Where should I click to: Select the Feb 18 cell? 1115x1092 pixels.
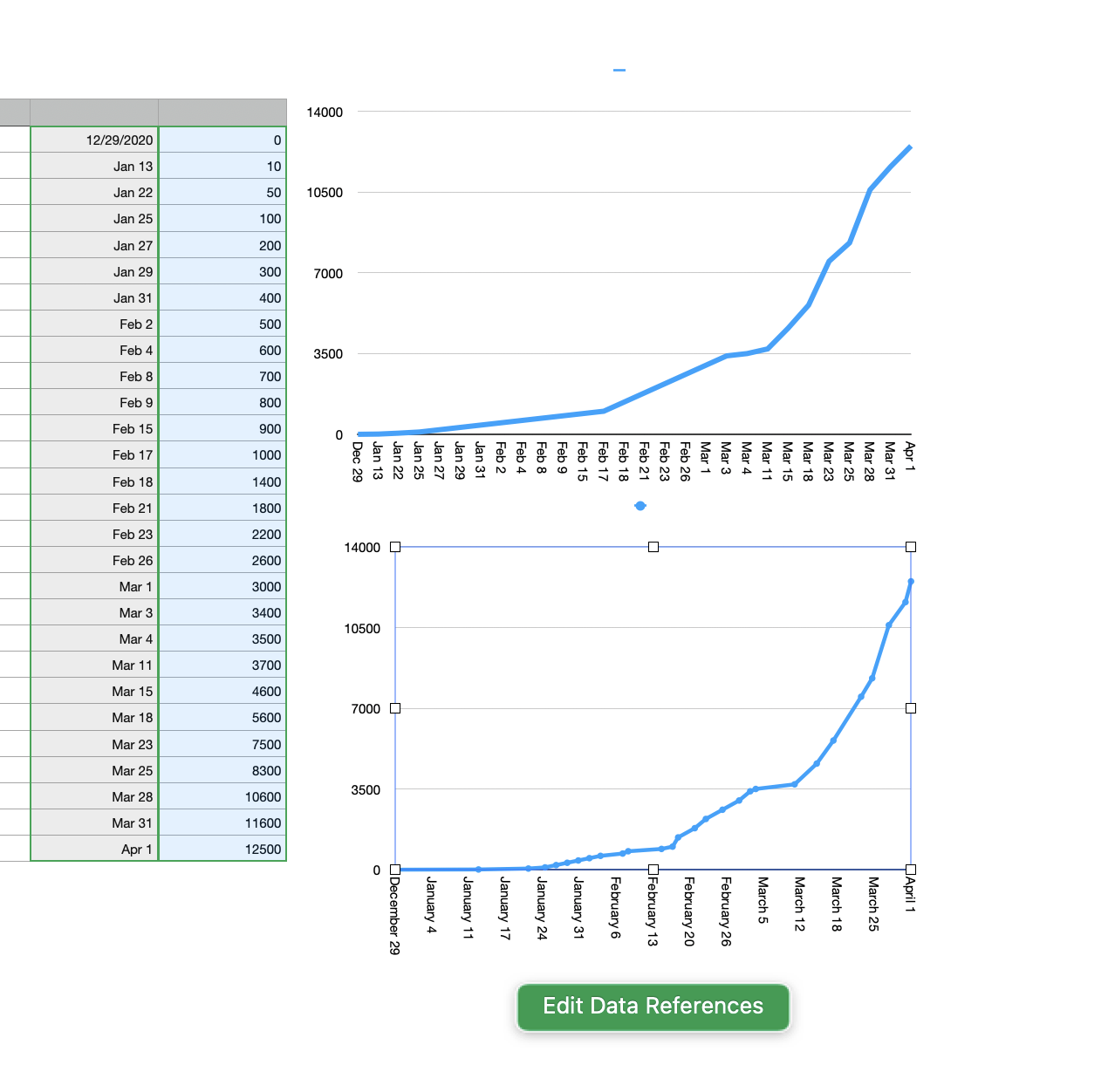[x=94, y=481]
